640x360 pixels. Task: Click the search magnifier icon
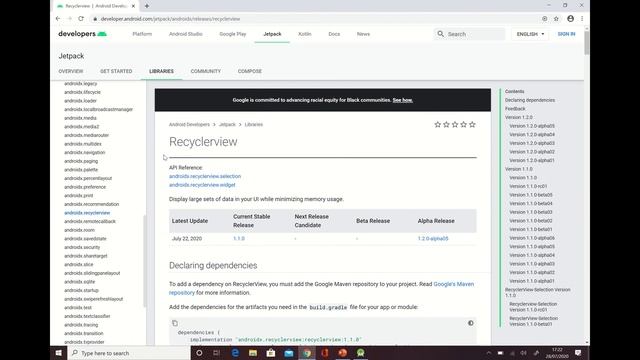point(440,34)
